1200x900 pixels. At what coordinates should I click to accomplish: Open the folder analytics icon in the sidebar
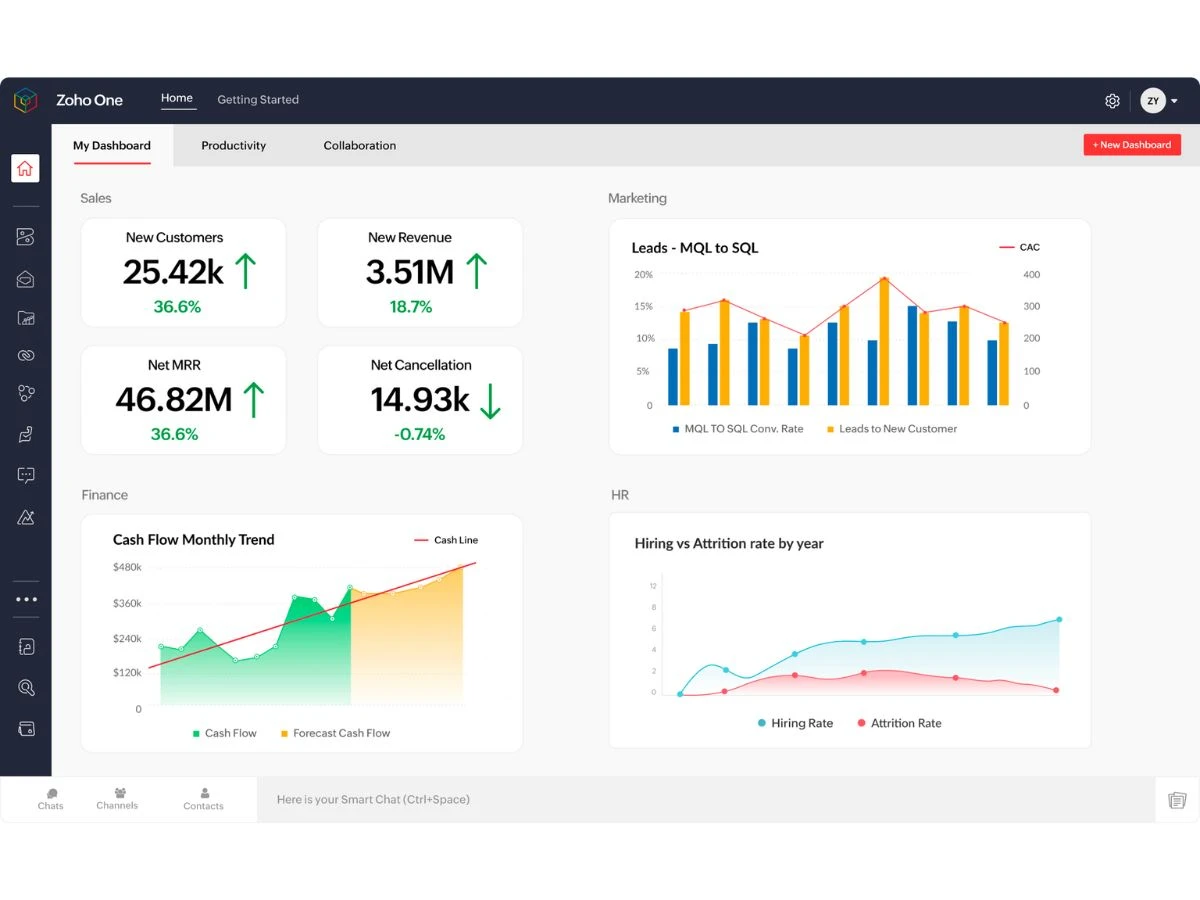tap(26, 318)
